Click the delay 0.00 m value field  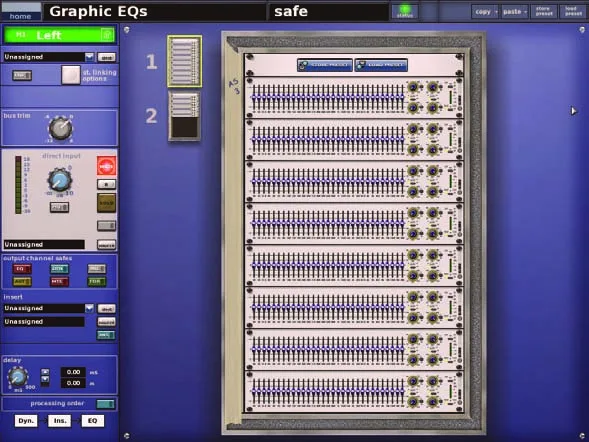[73, 383]
